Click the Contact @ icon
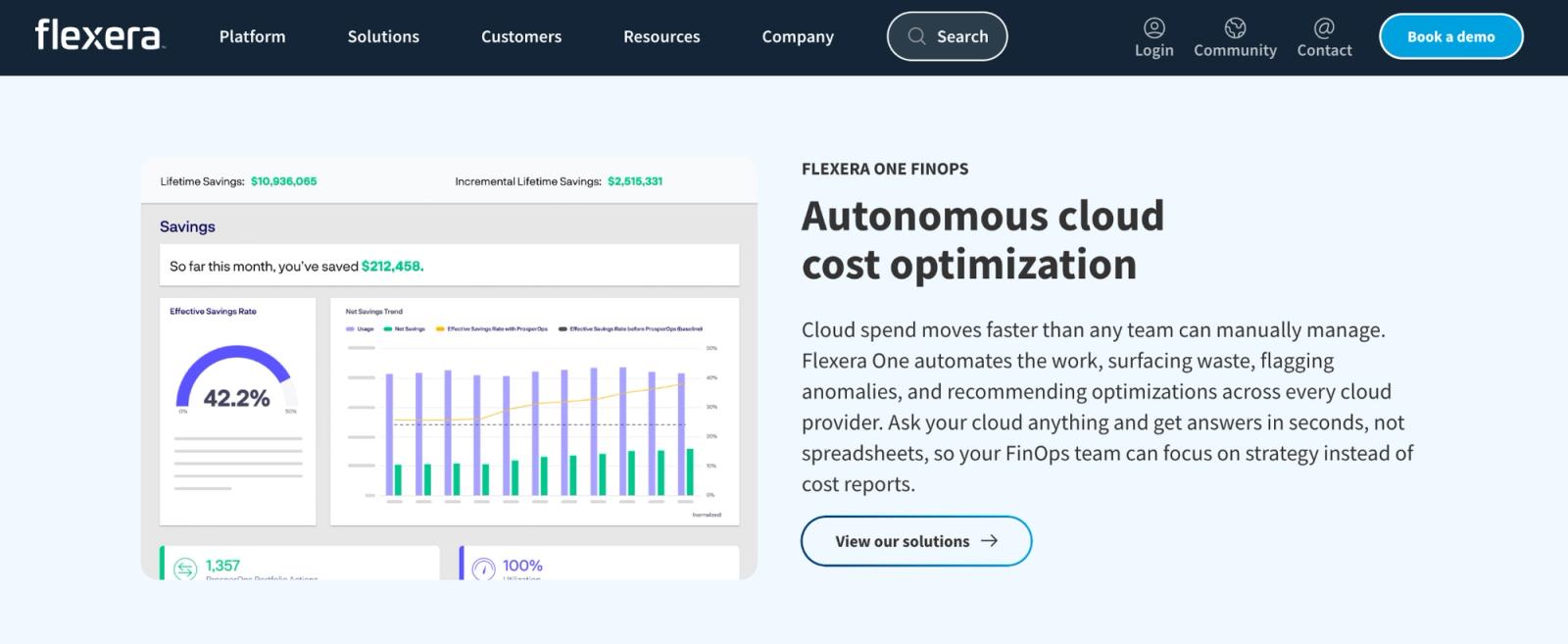This screenshot has height=644, width=1568. pos(1324,27)
